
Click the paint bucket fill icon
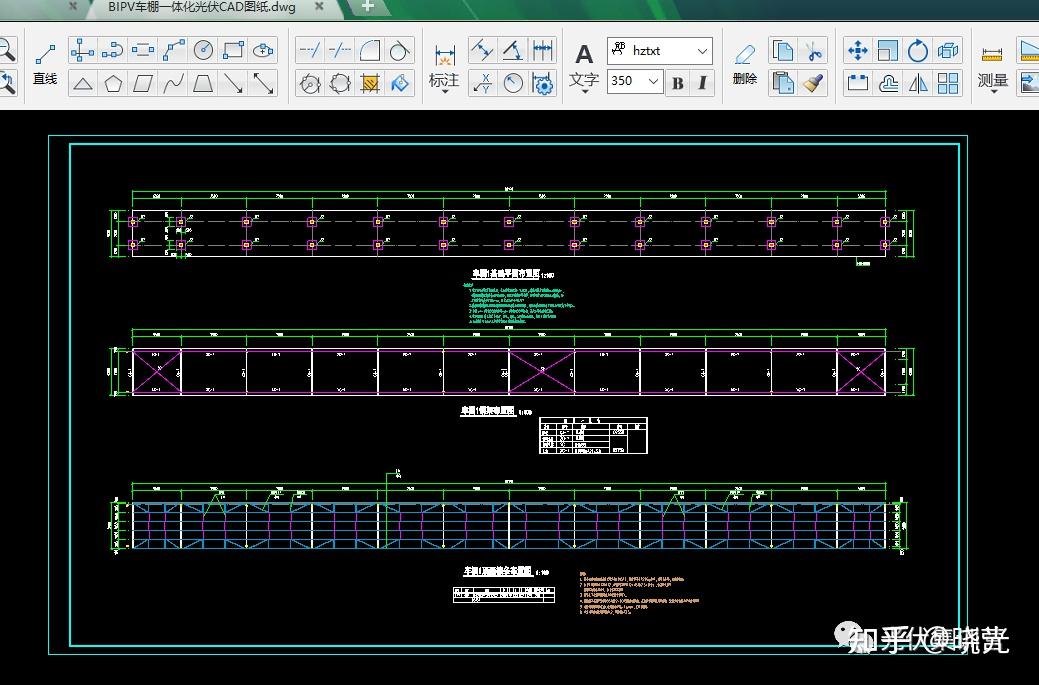tap(400, 83)
